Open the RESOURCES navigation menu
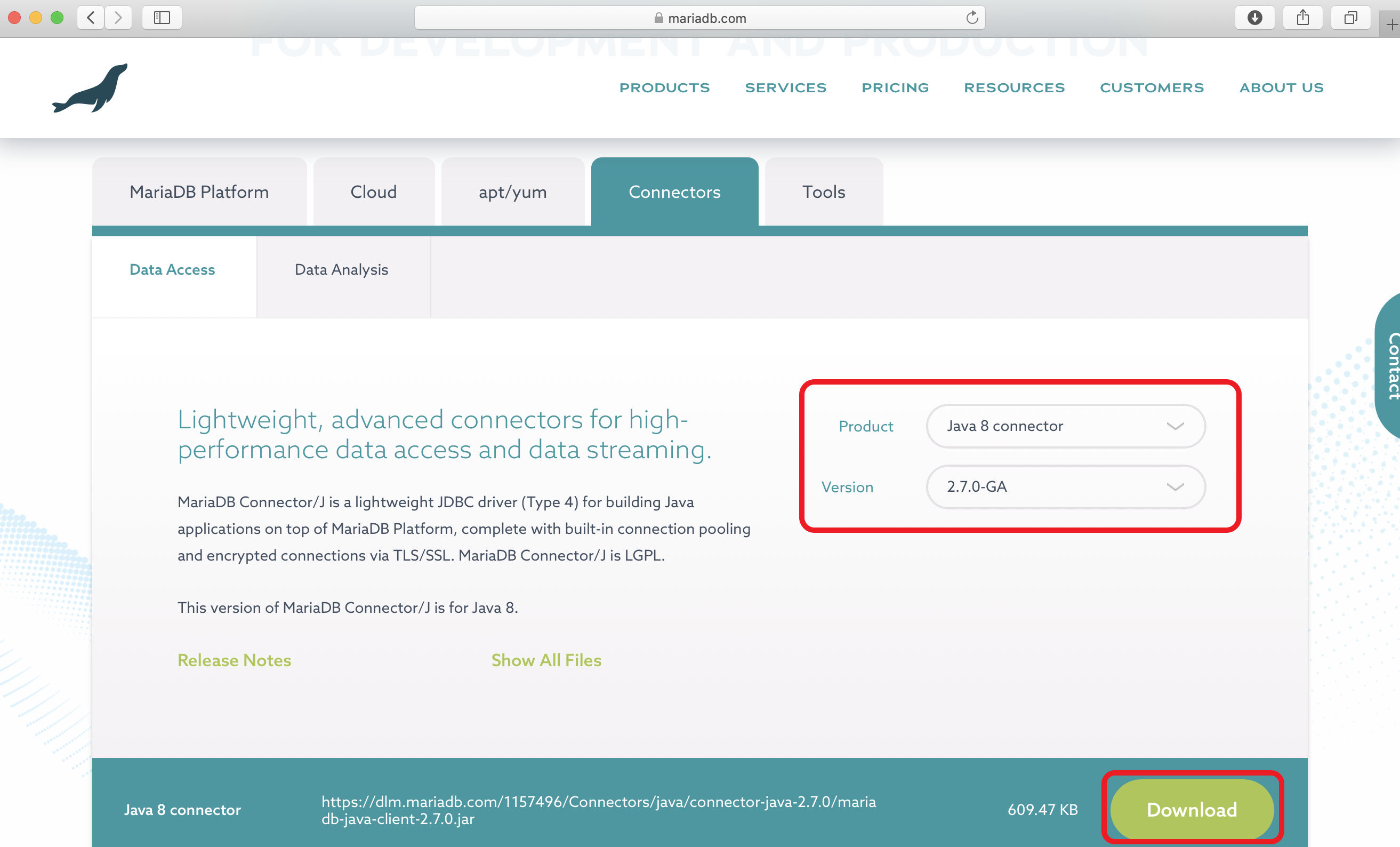 click(1014, 87)
